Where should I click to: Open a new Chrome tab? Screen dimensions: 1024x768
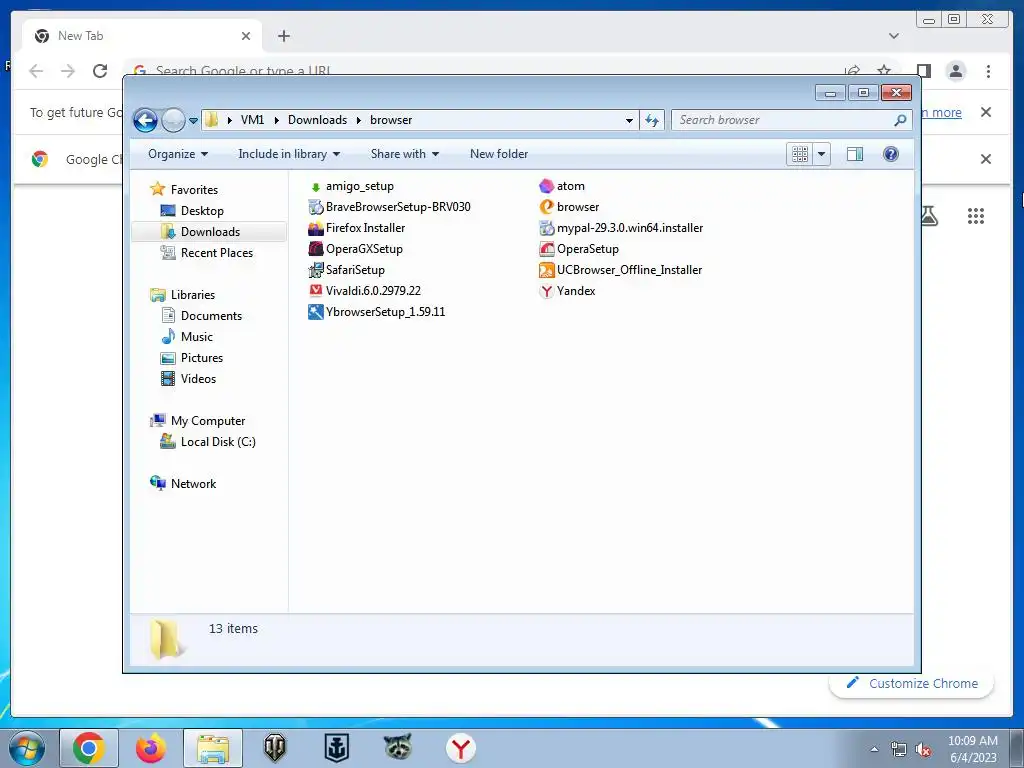(283, 36)
